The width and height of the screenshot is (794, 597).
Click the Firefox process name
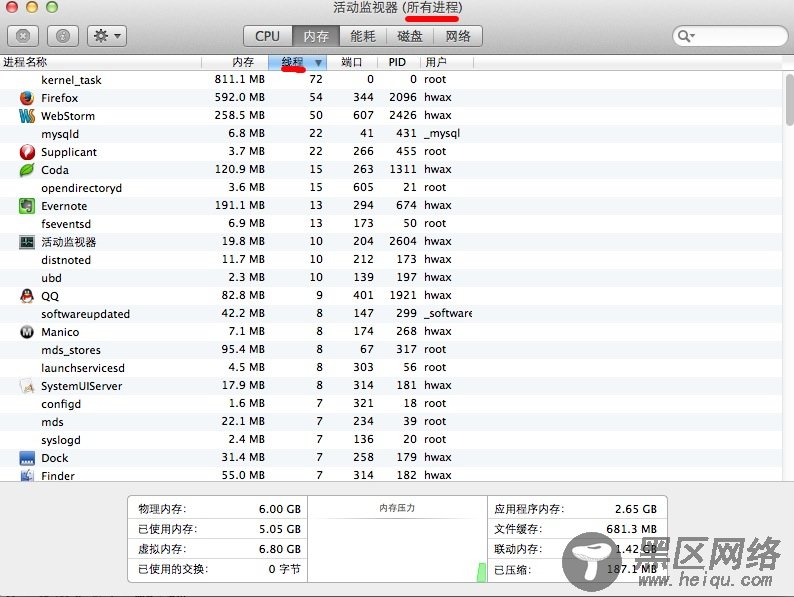pos(59,98)
